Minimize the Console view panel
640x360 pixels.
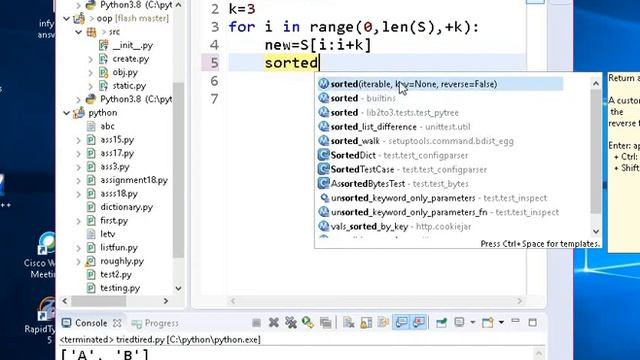click(516, 322)
